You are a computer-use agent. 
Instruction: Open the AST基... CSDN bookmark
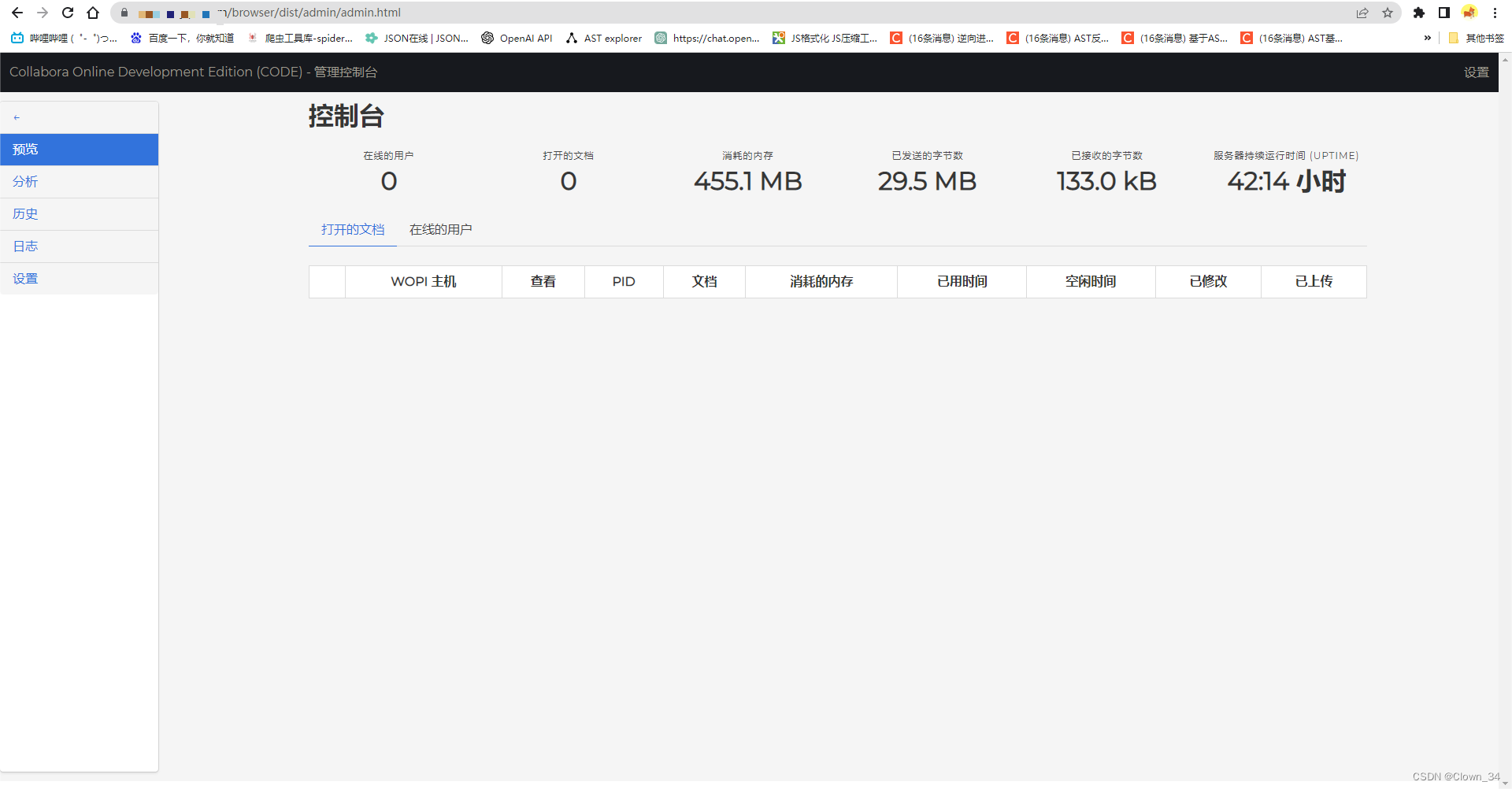pos(1291,38)
